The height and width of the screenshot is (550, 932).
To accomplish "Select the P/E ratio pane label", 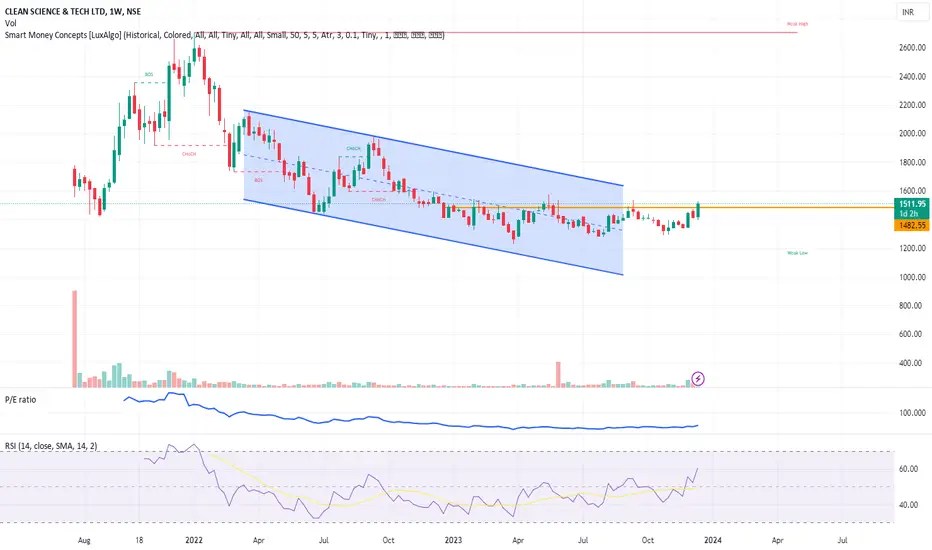I will (20, 400).
